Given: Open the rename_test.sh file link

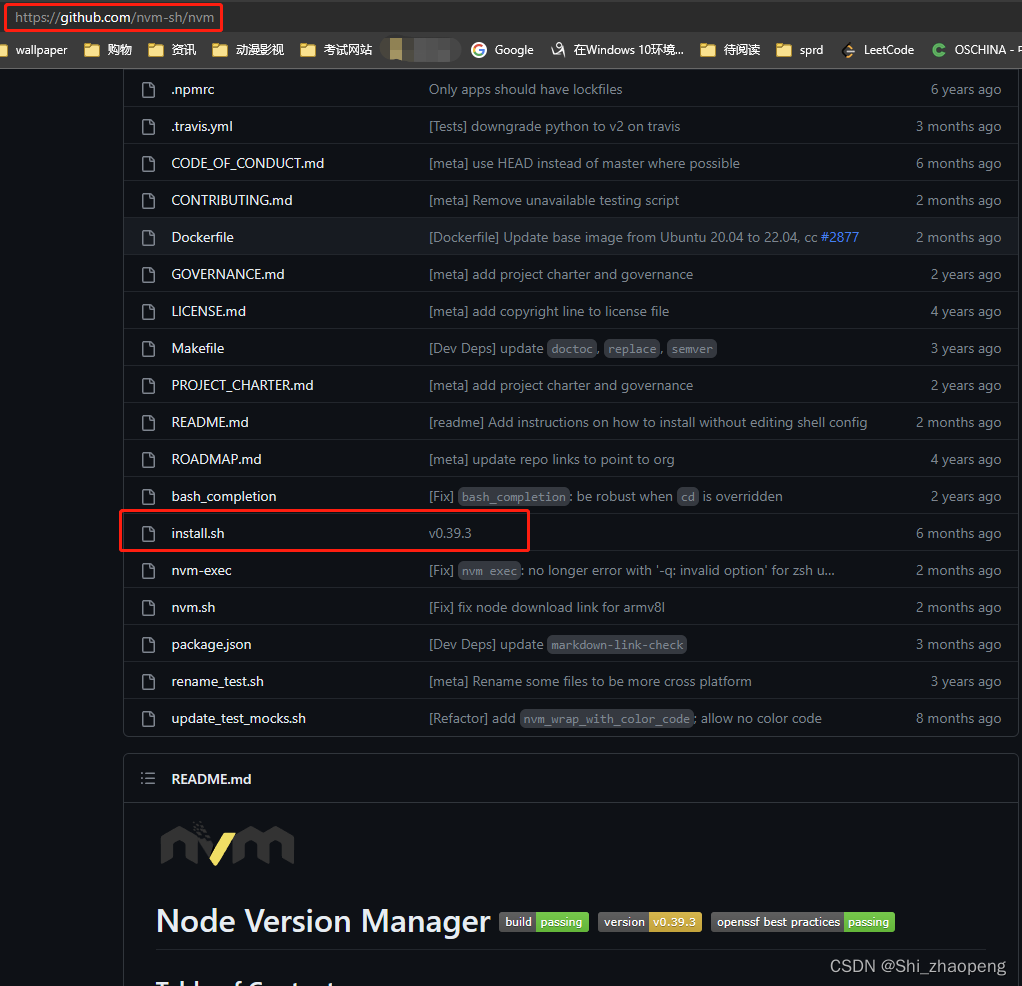Looking at the screenshot, I should pos(218,682).
